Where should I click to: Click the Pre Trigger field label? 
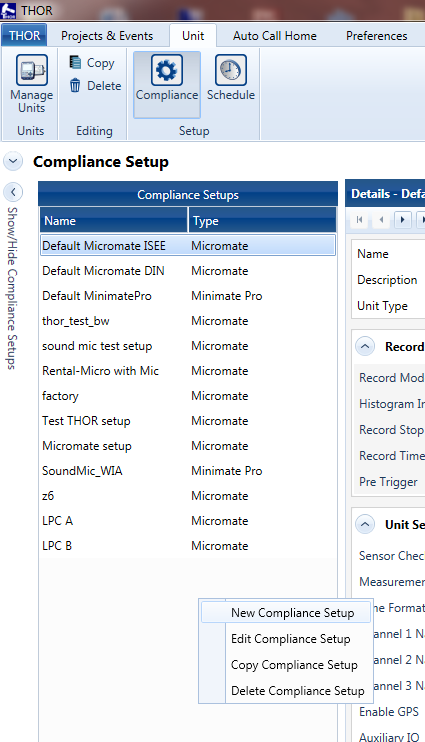tap(388, 482)
